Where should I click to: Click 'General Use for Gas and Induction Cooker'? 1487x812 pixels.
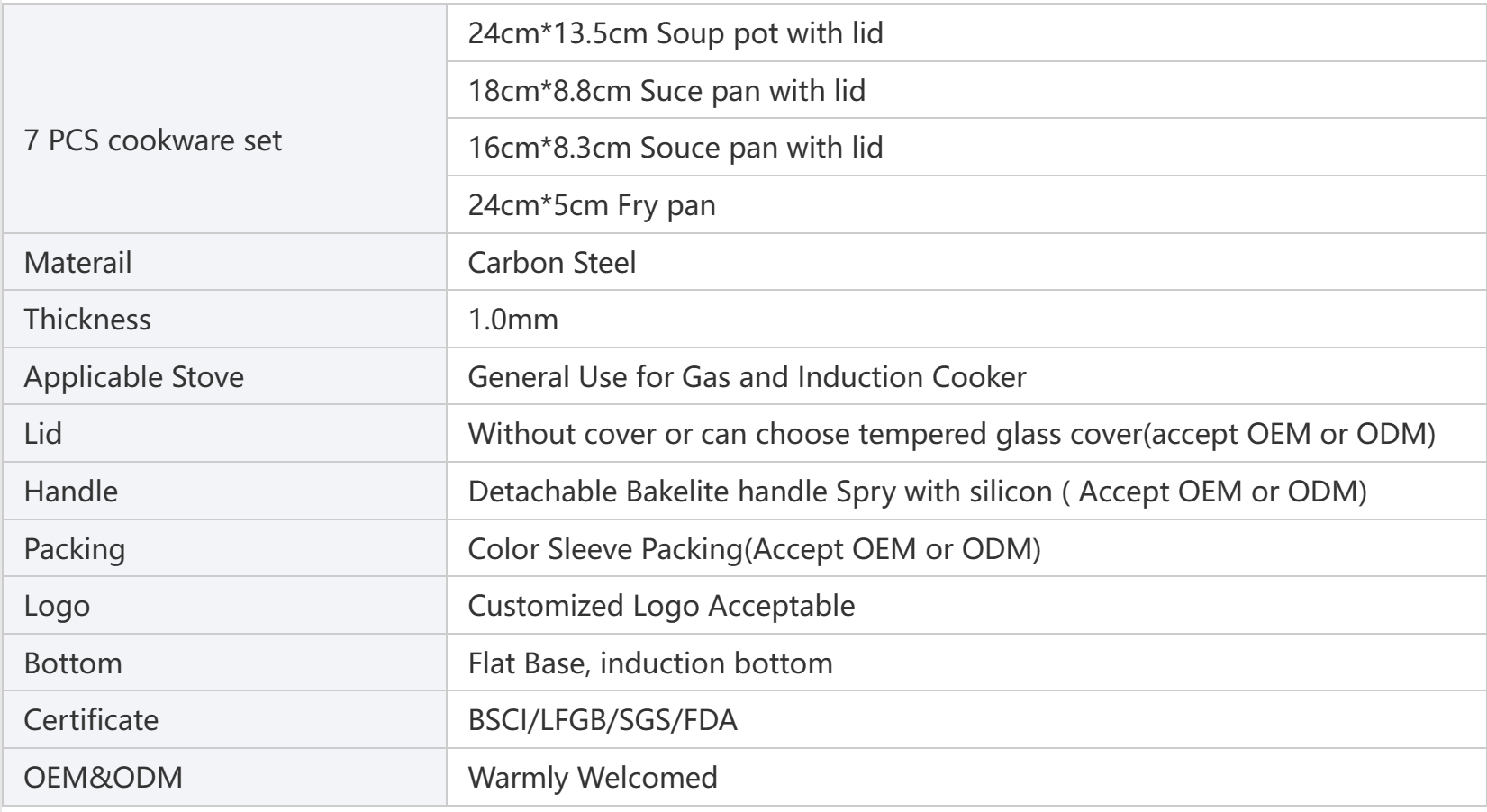coord(747,376)
